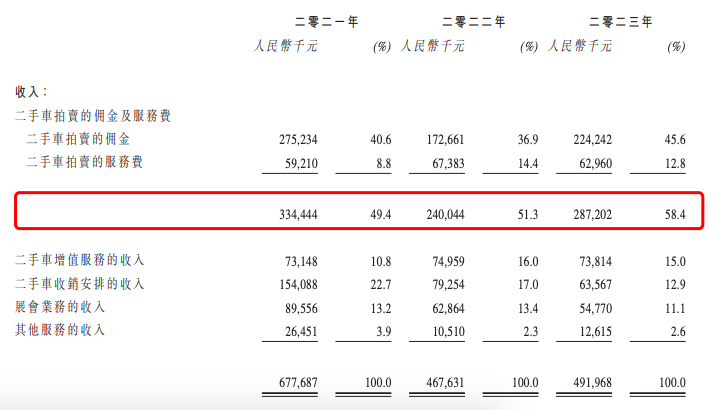Image resolution: width=728 pixels, height=410 pixels.
Task: Select the 二手車拍賣的佣金及服務費 row label
Action: tap(93, 116)
